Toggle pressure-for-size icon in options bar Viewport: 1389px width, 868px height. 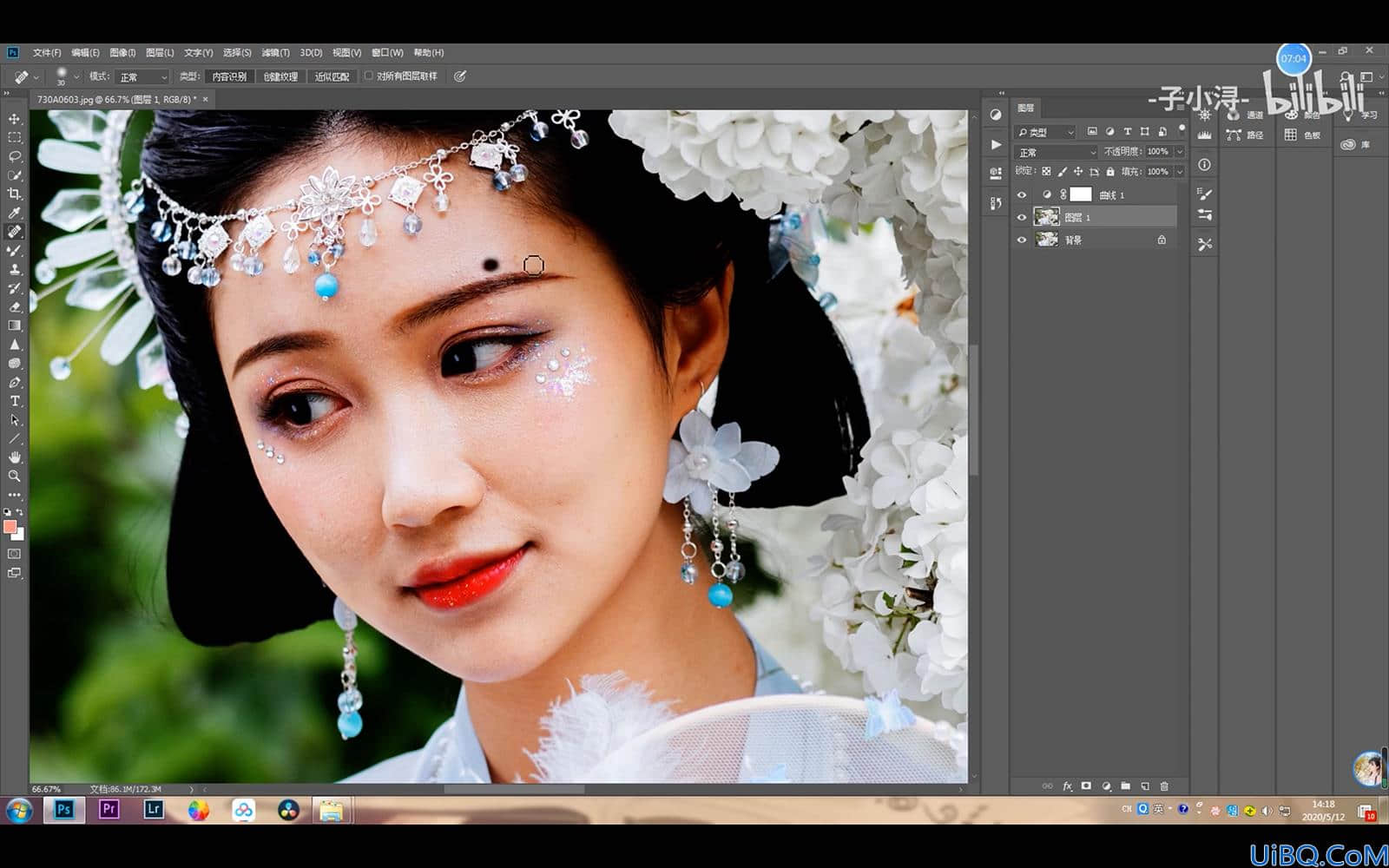pos(460,76)
